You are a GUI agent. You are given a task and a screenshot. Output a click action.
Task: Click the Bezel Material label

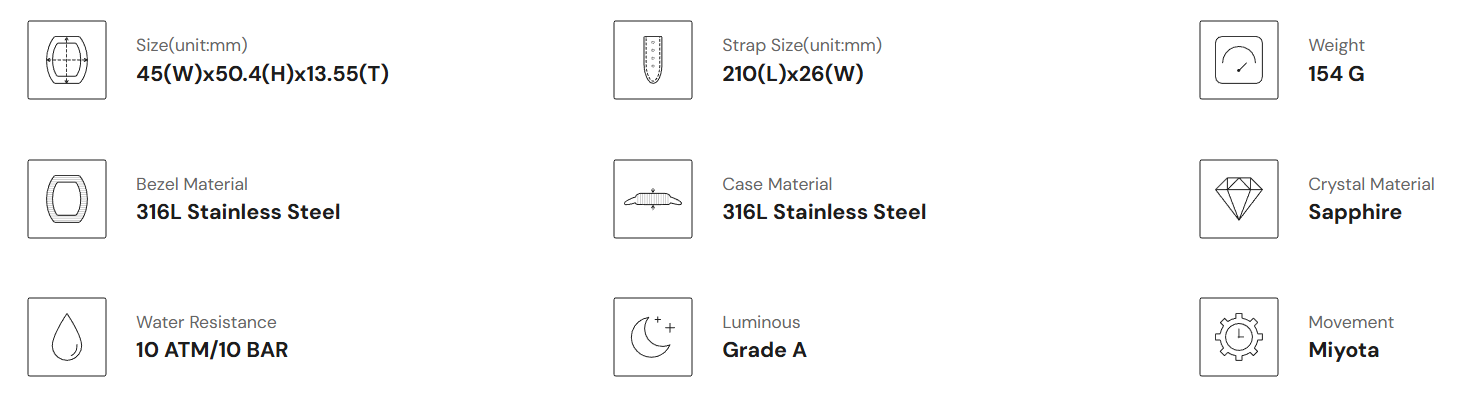point(192,184)
